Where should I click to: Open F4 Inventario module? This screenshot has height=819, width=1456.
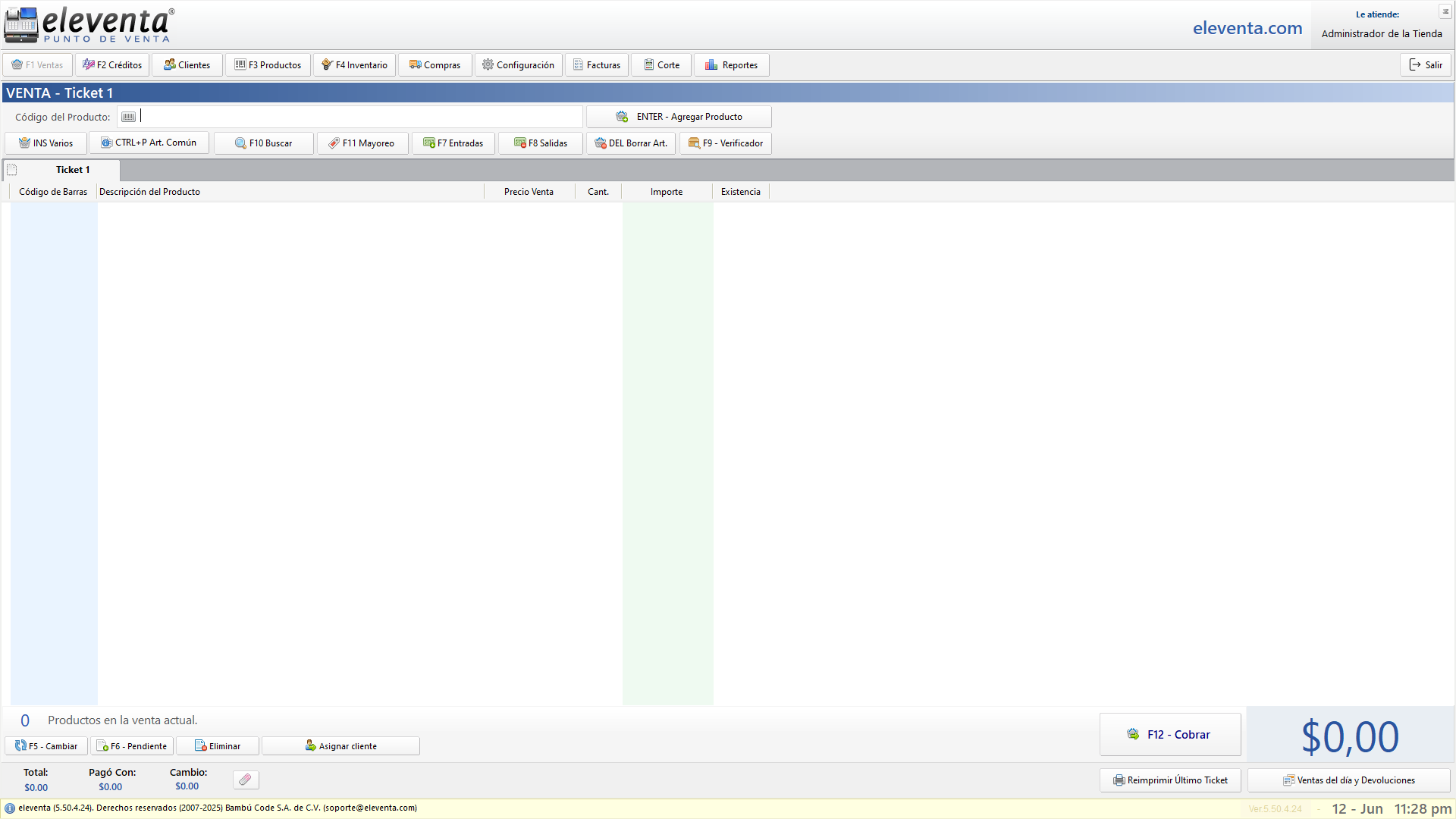tap(354, 64)
